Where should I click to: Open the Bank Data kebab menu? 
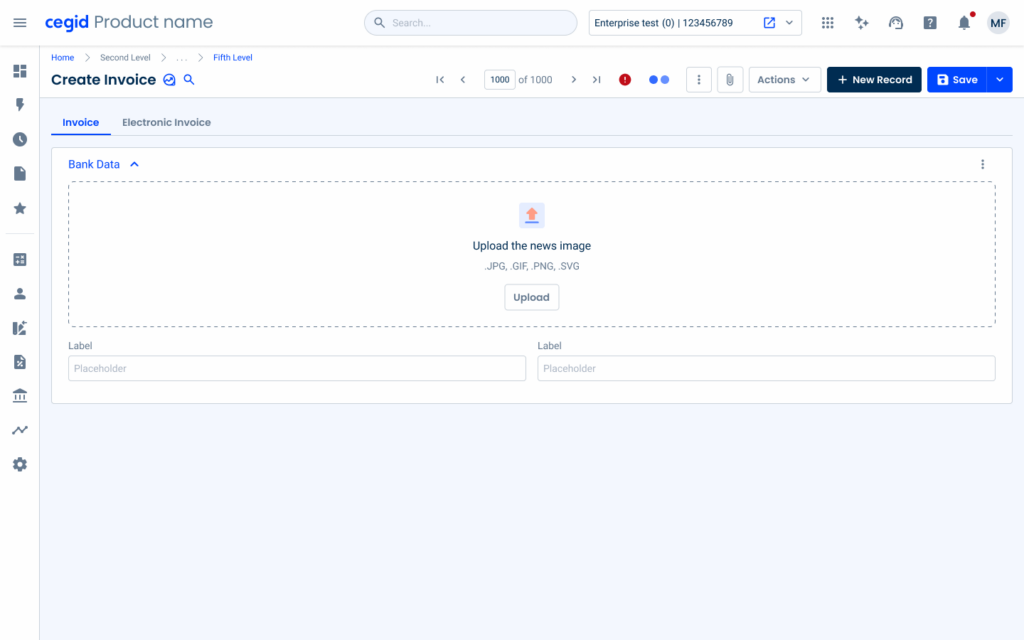(982, 164)
